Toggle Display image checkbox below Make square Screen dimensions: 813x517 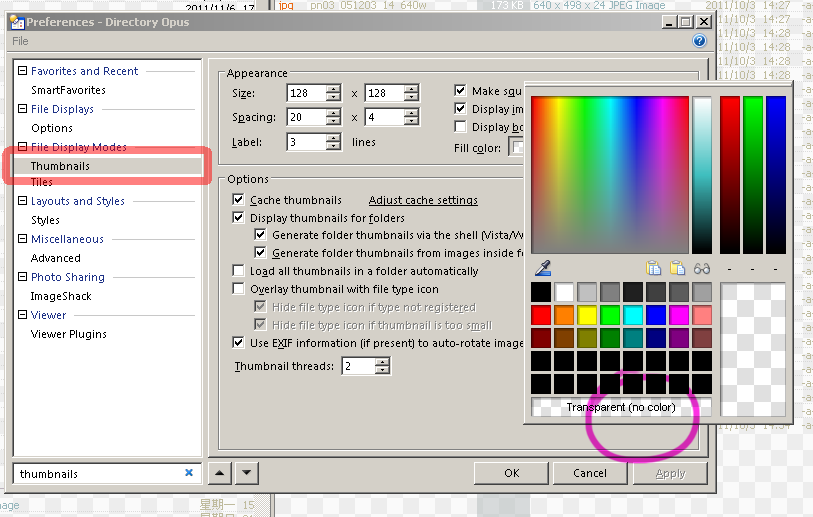click(x=460, y=108)
